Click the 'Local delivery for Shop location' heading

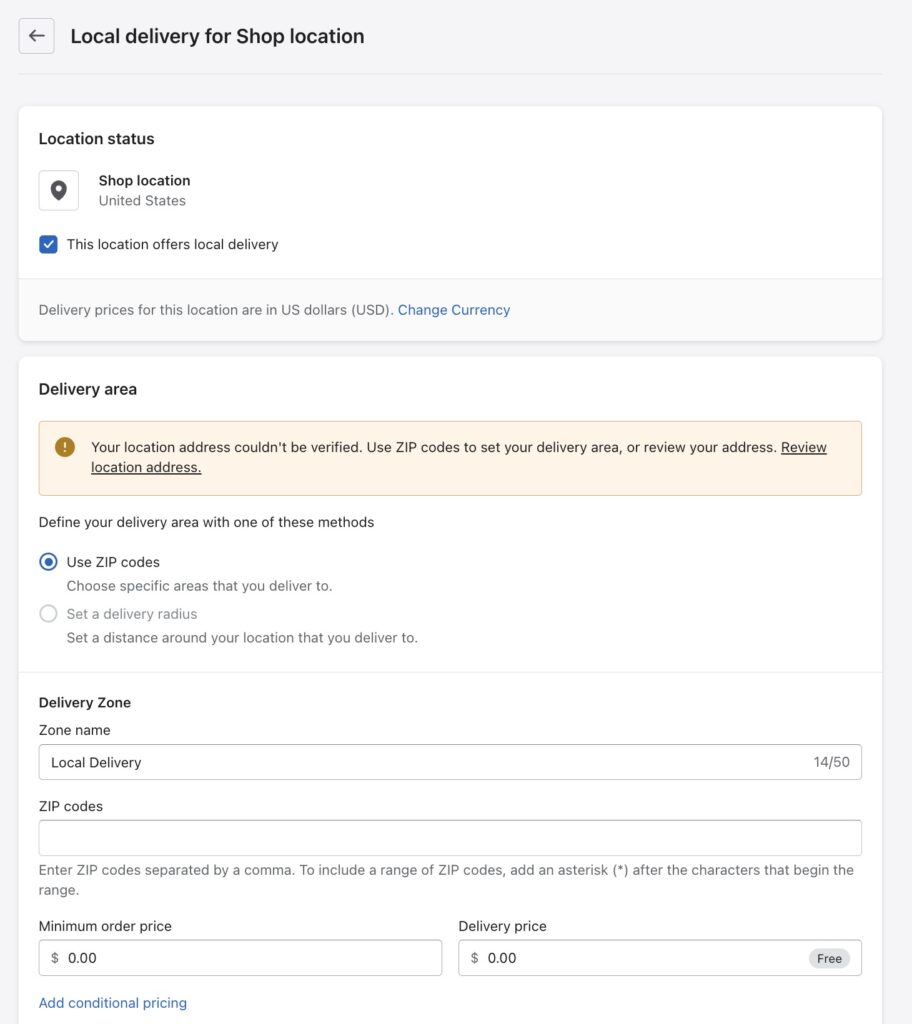(x=217, y=36)
